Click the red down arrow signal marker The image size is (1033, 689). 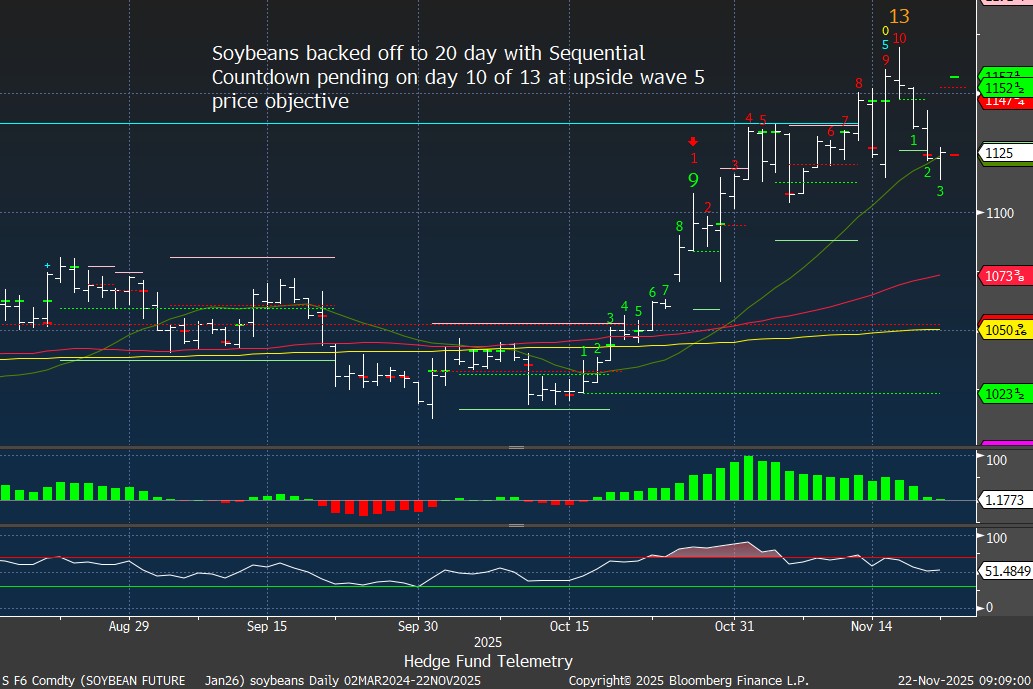(x=693, y=142)
